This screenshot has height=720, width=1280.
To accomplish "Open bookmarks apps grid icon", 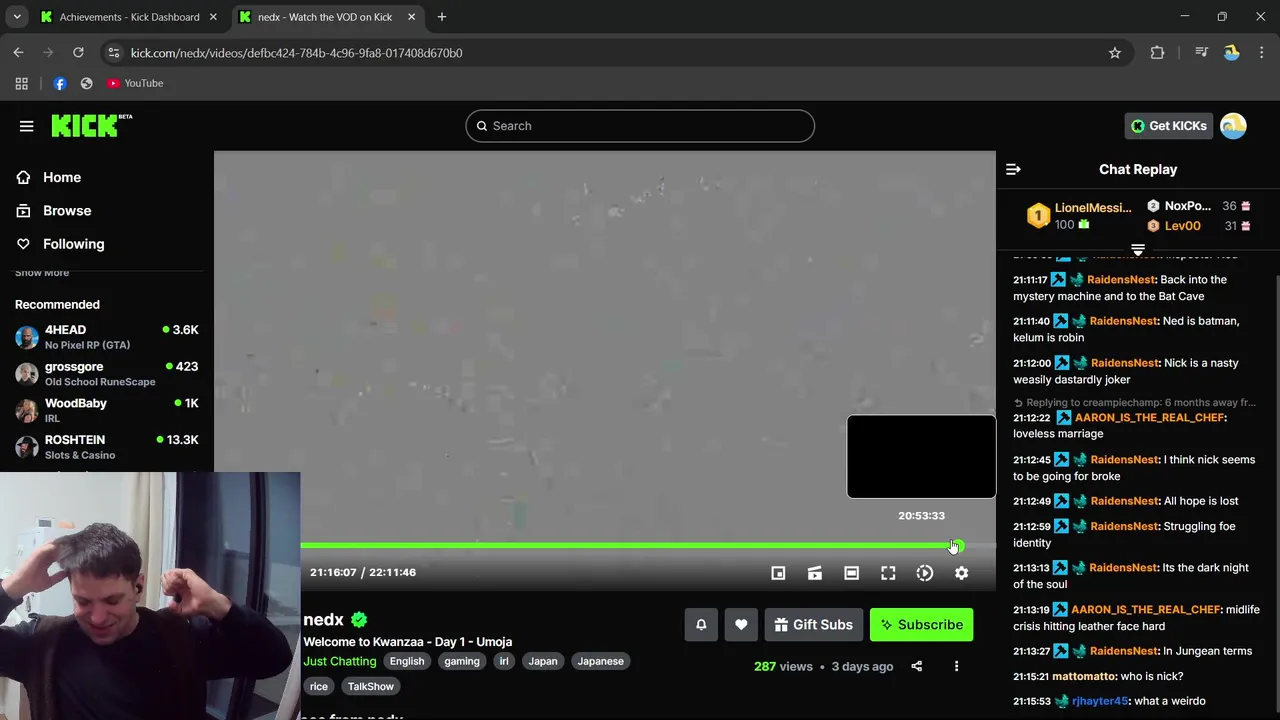I will click(x=21, y=83).
